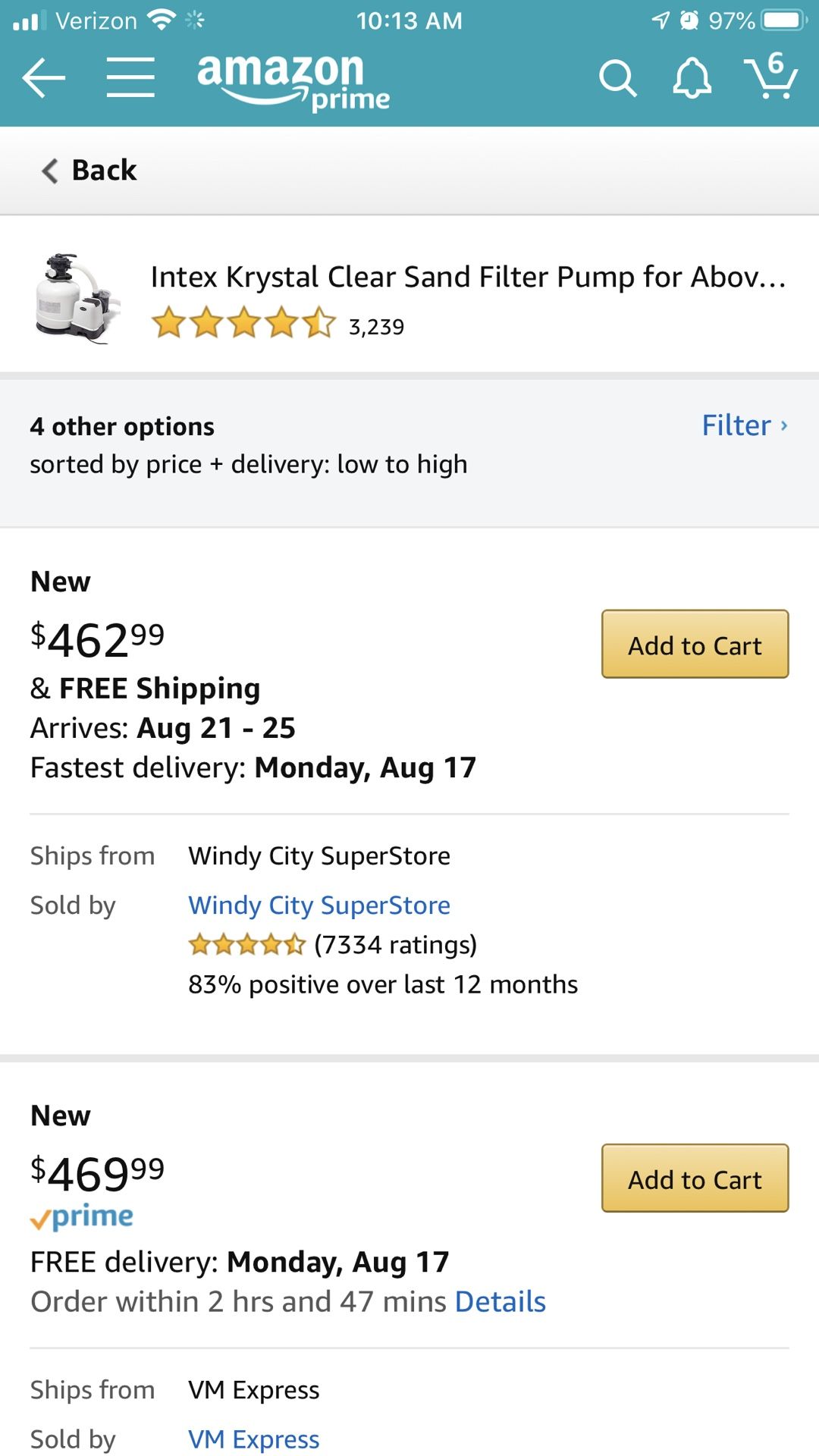This screenshot has width=819, height=1456.
Task: Open the hamburger menu
Action: coord(130,77)
